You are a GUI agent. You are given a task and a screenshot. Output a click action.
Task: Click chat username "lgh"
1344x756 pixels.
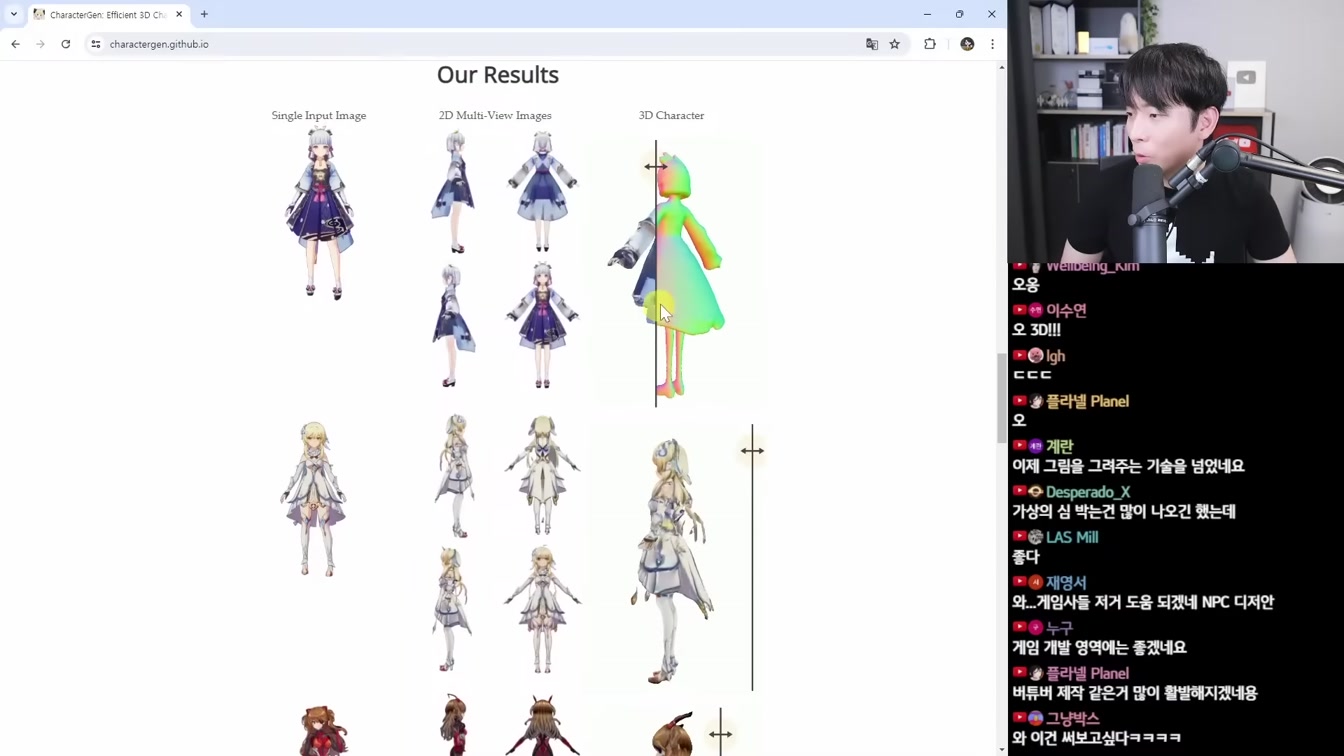point(1055,356)
